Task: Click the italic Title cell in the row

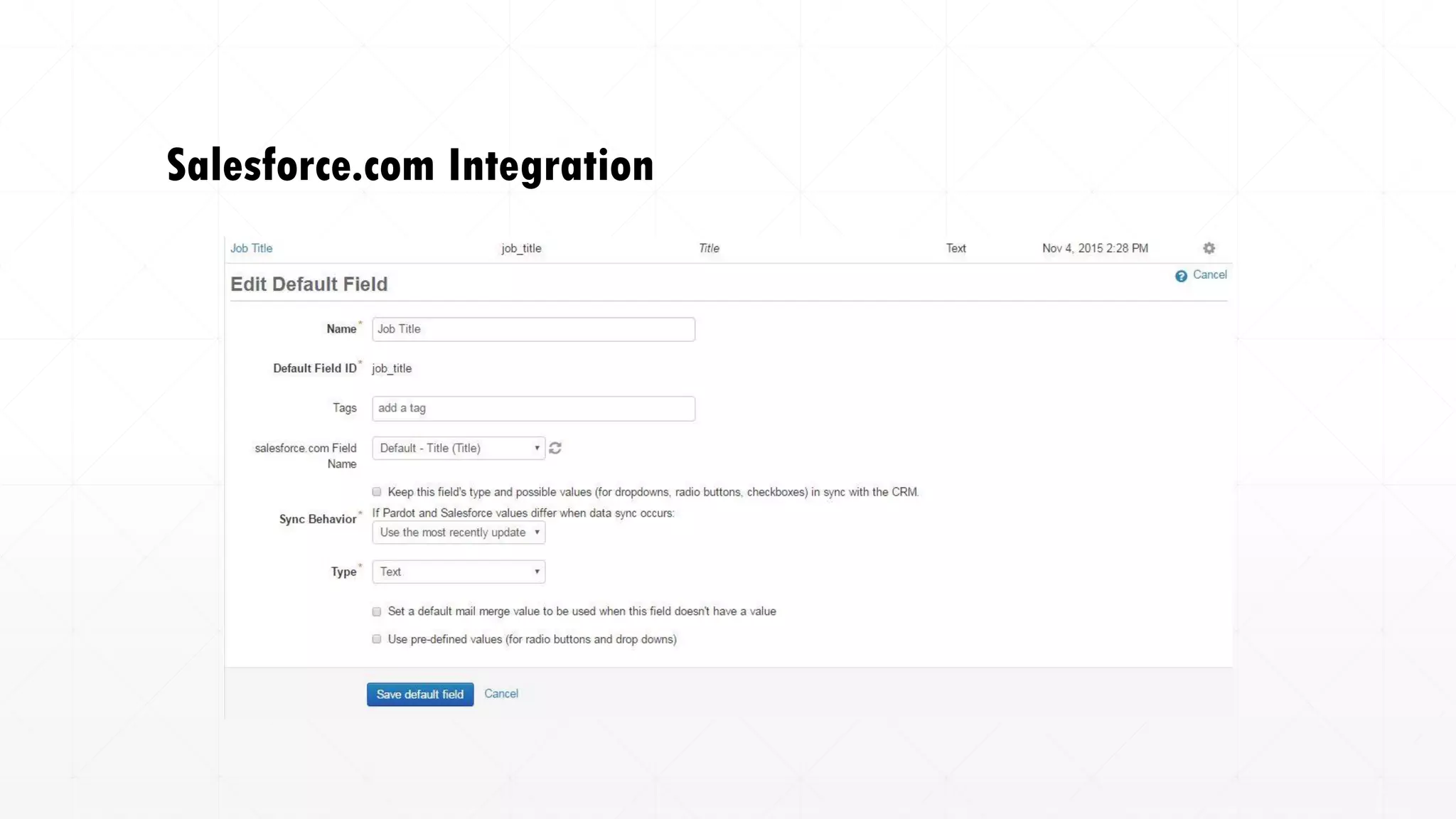Action: (x=709, y=248)
